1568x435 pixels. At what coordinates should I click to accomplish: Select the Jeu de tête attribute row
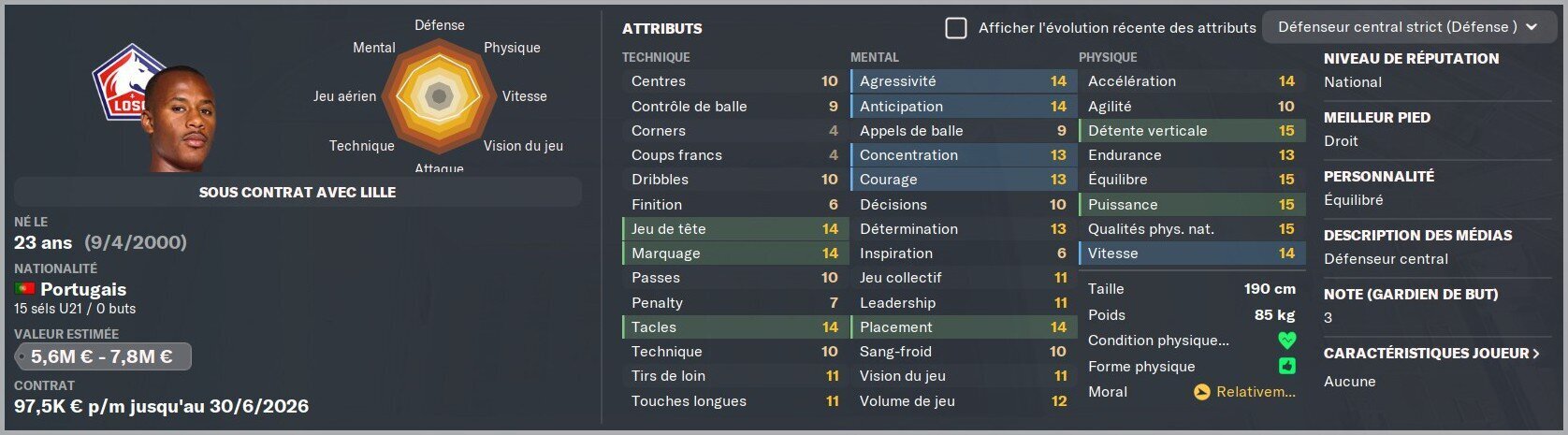[734, 229]
